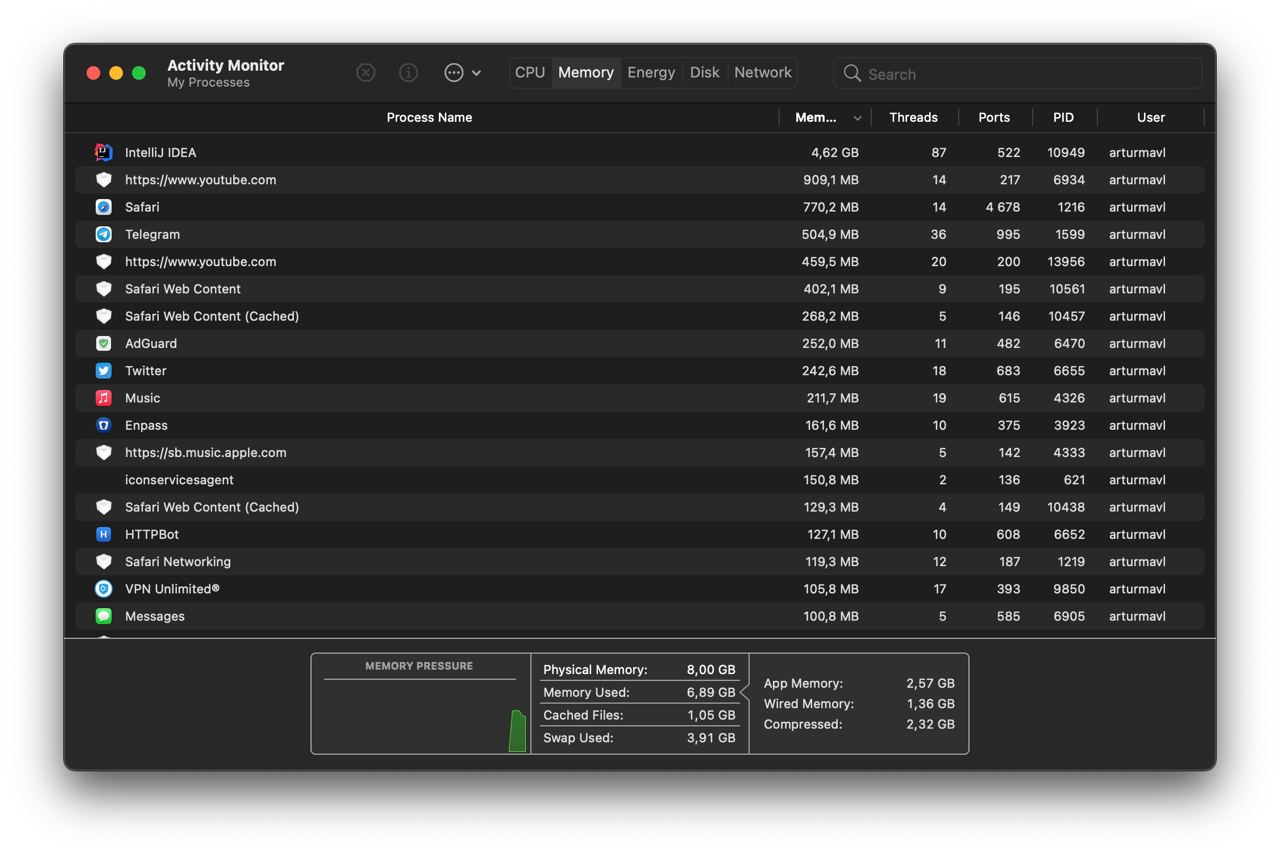1280x855 pixels.
Task: Click the AdGuard process name
Action: point(151,343)
